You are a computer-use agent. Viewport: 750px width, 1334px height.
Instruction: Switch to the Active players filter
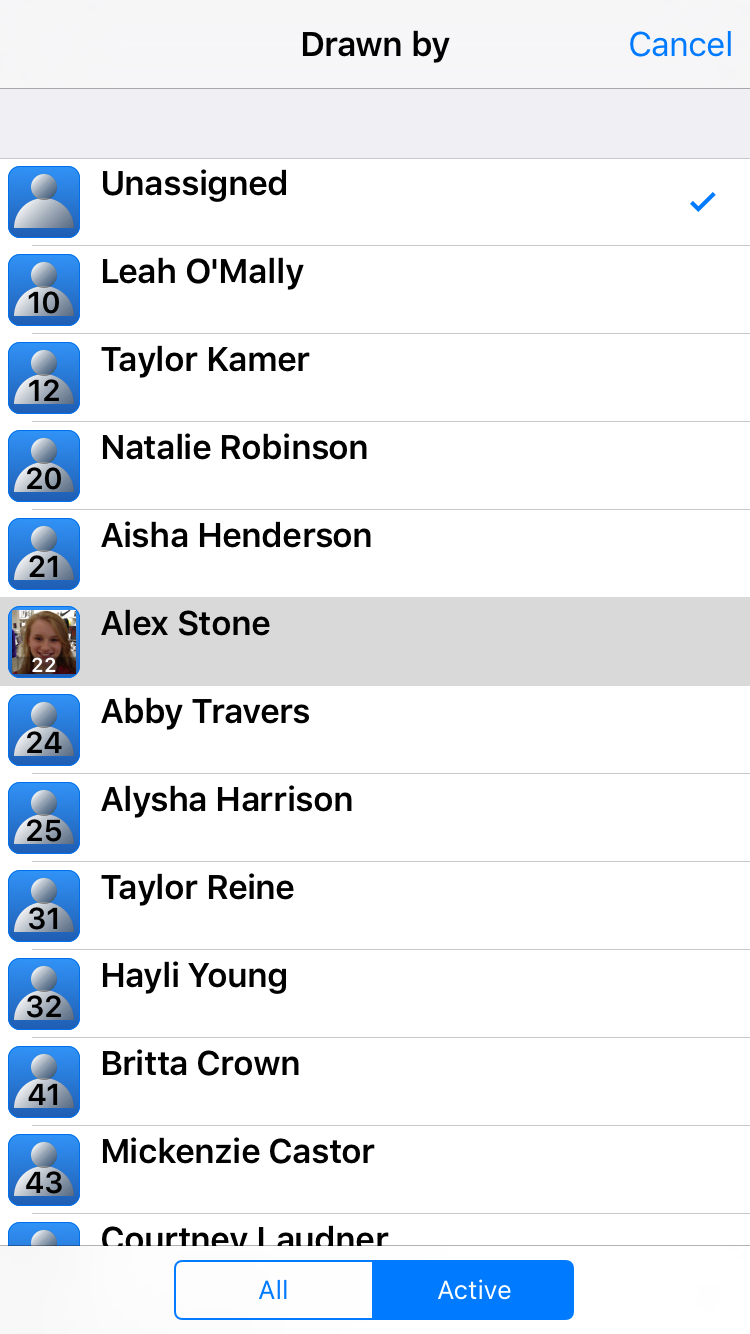pyautogui.click(x=474, y=1290)
